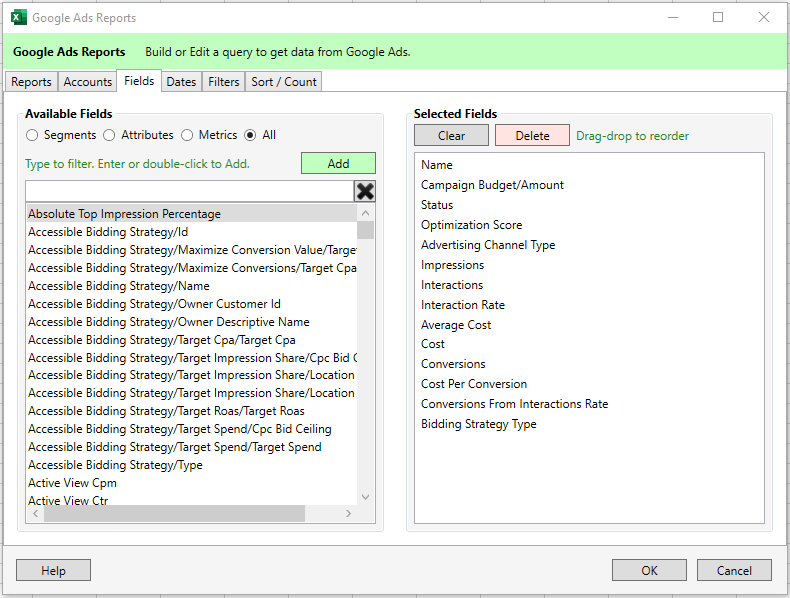Click the Excel icon in the title bar
Viewport: 790px width, 598px height.
pyautogui.click(x=19, y=17)
